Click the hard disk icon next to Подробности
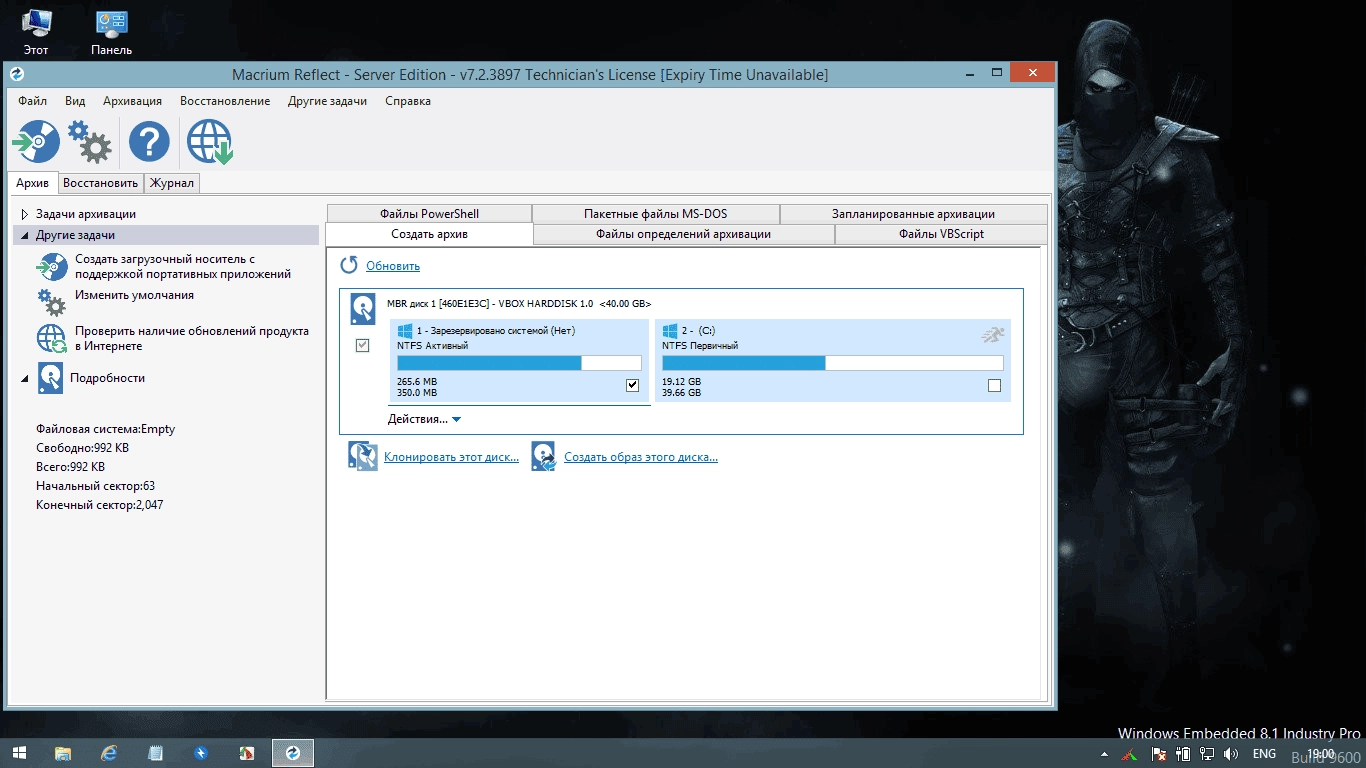Viewport: 1366px width, 768px height. point(51,378)
